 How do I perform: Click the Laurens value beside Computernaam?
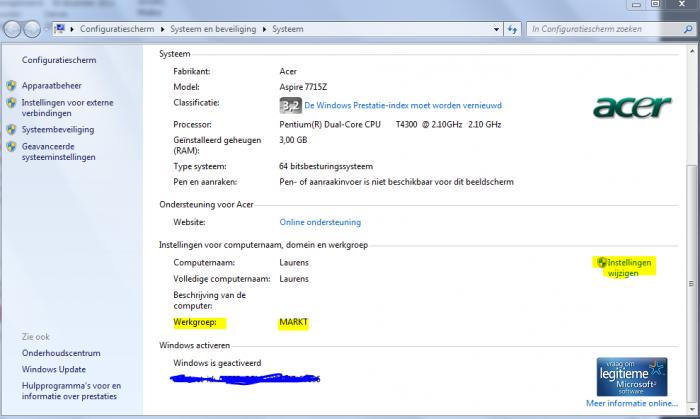(x=294, y=262)
